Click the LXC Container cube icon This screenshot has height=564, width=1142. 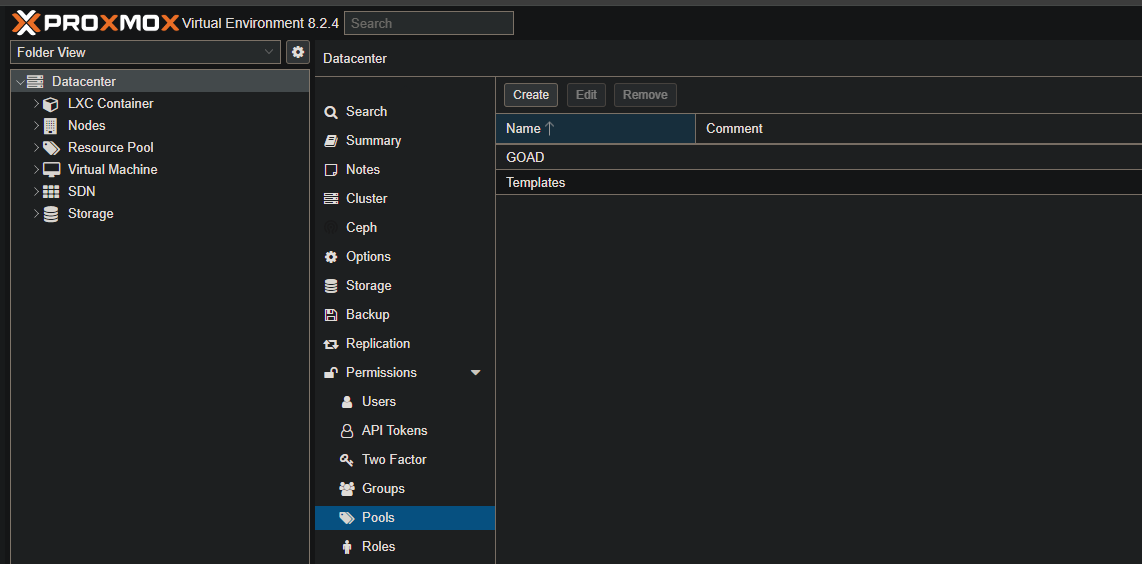pyautogui.click(x=51, y=104)
